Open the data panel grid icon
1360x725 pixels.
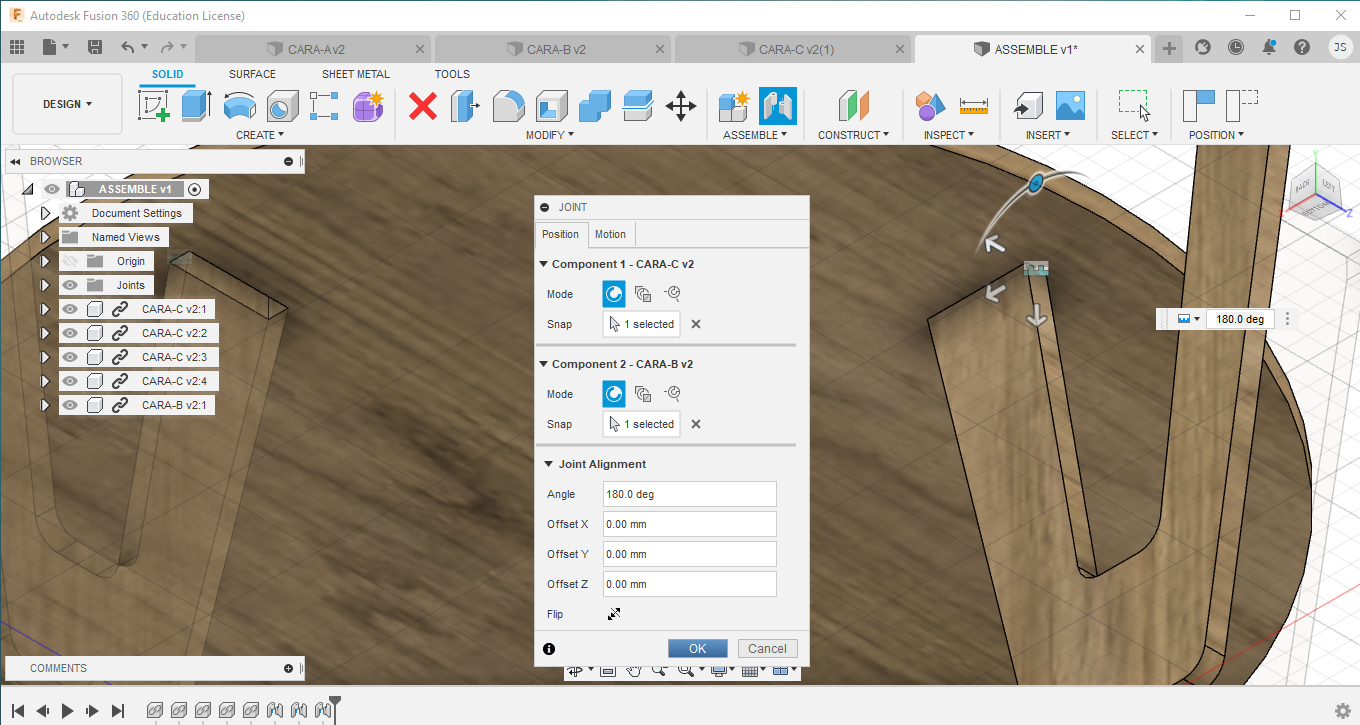[17, 47]
